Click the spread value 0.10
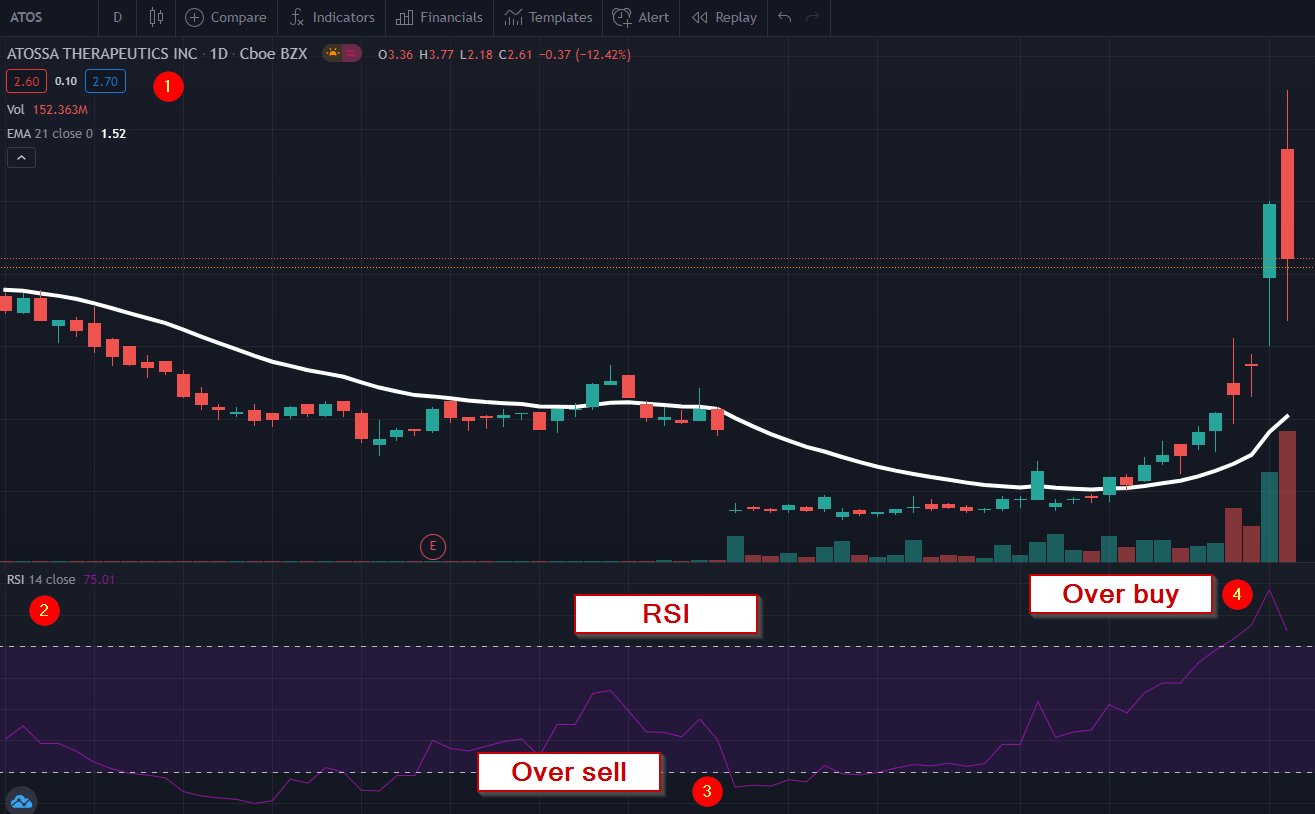 [65, 82]
